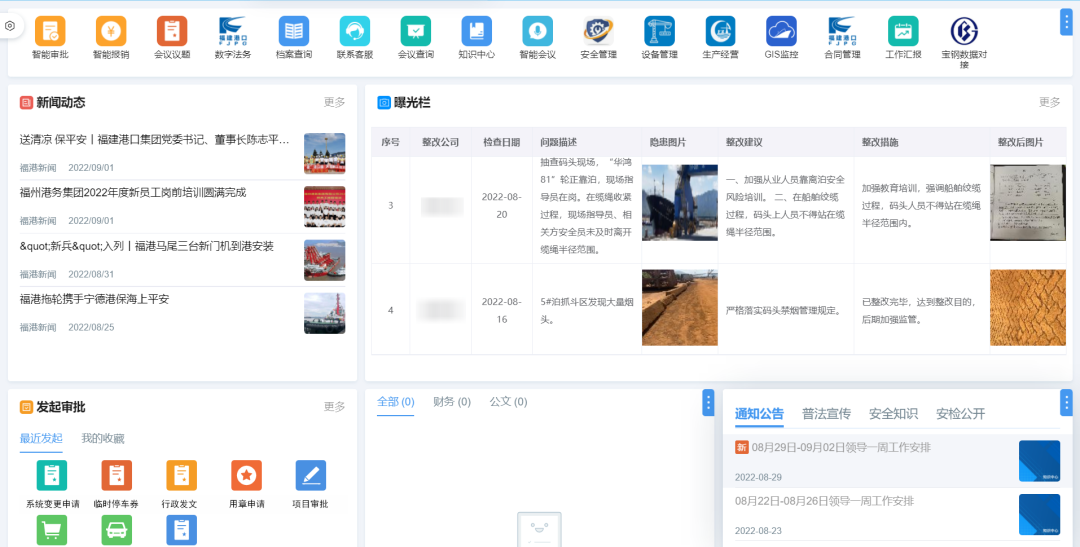Click 更多 in the 新闻动态 panel
Viewport: 1080px width, 547px height.
(335, 103)
